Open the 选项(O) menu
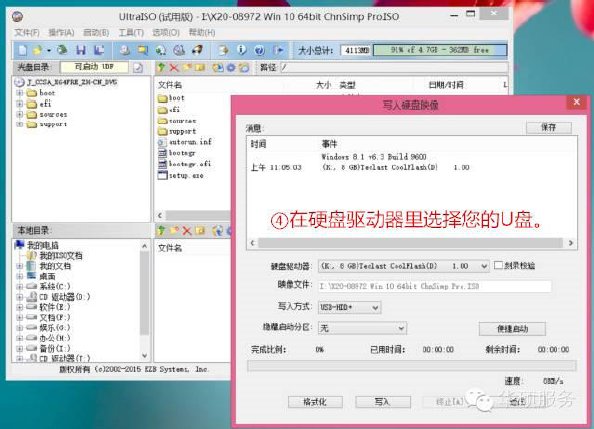 pos(166,33)
